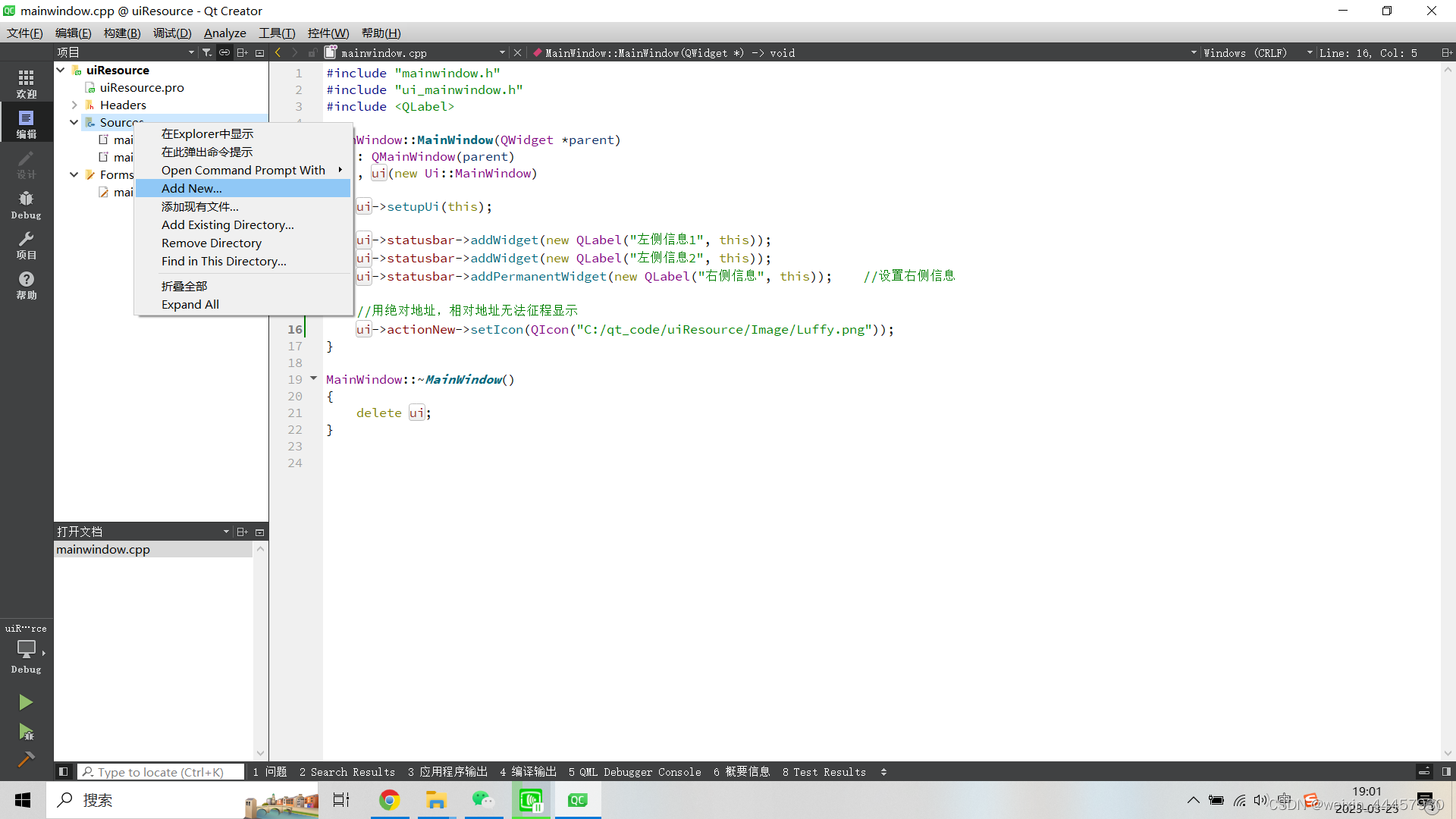Toggle progress details button in status bar
Viewport: 1456px width, 819px height.
(1424, 771)
